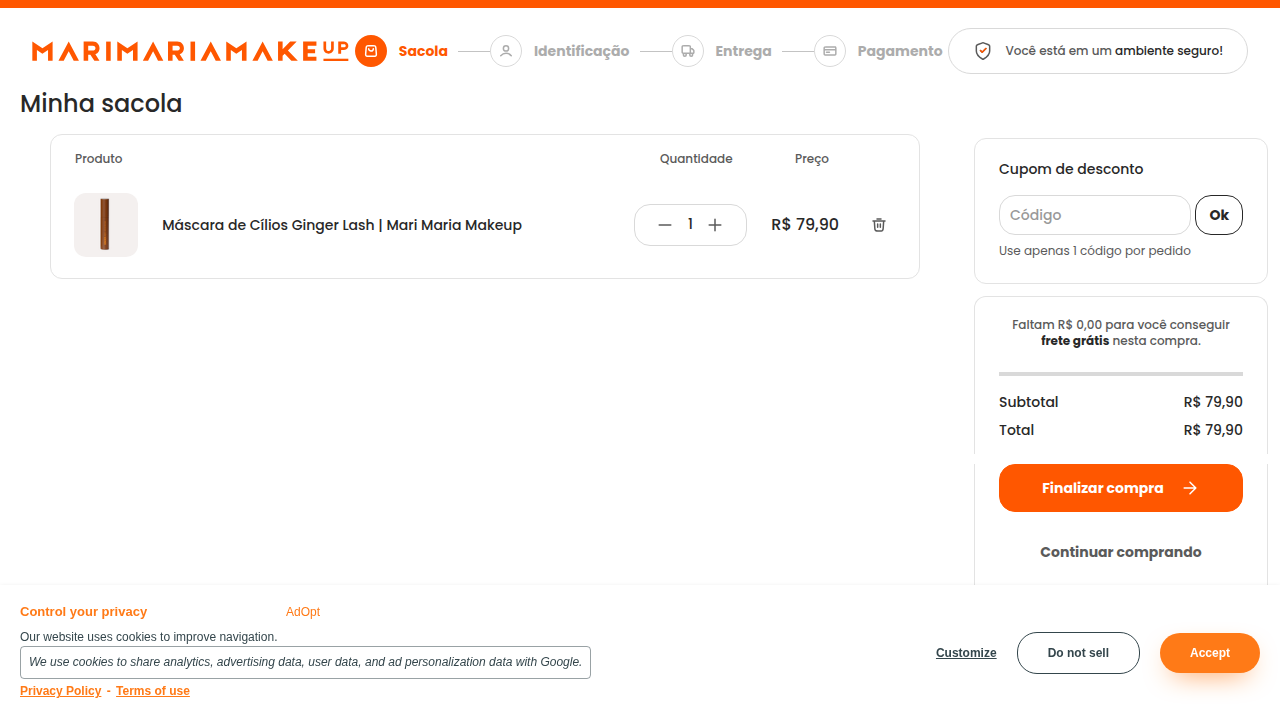Apply the coupon with the Ok button
1280x720 pixels.
pyautogui.click(x=1219, y=215)
